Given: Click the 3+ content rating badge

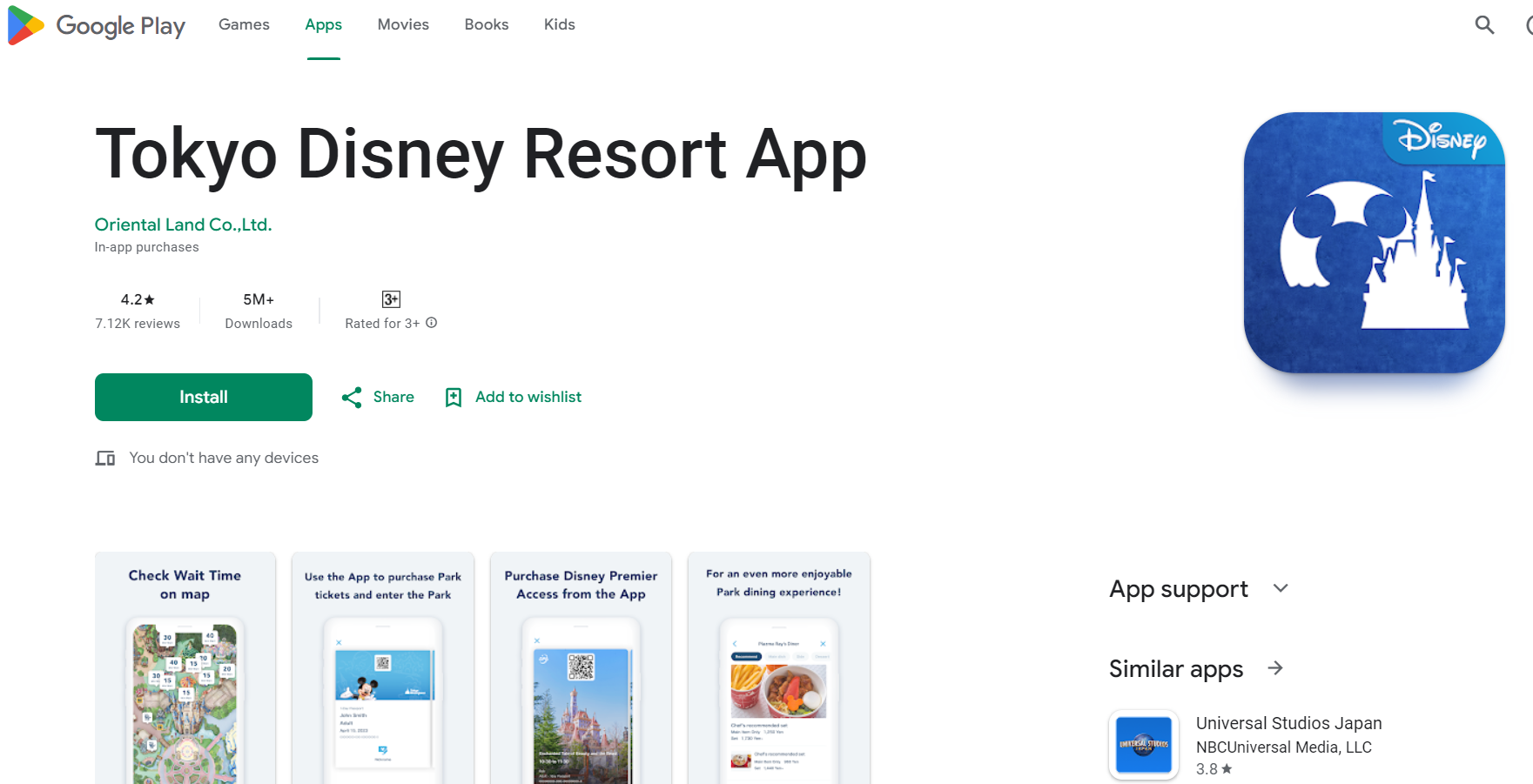Looking at the screenshot, I should click(x=391, y=299).
